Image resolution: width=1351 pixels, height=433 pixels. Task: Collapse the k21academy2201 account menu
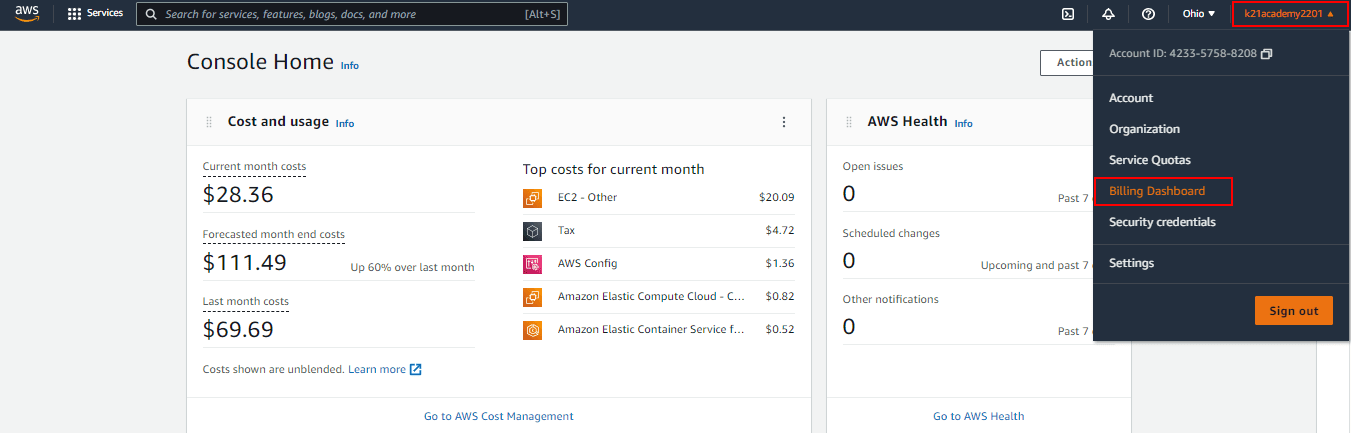click(1289, 14)
